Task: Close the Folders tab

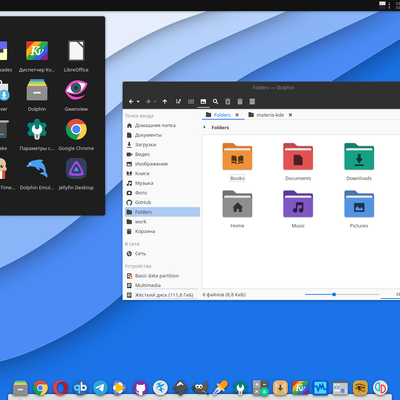Action: pyautogui.click(x=237, y=115)
